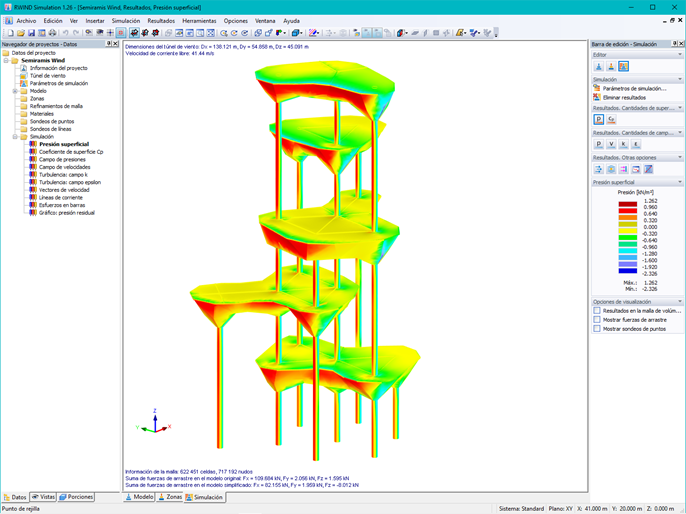Click Sistema: Standard status bar entry
This screenshot has height=514, width=686.
point(521,509)
